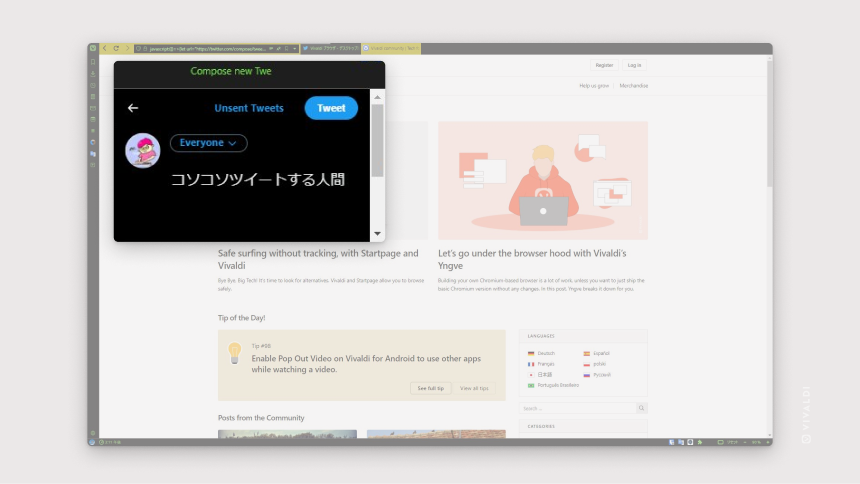
Task: Open the Vivaldi menu icon
Action: click(x=93, y=48)
